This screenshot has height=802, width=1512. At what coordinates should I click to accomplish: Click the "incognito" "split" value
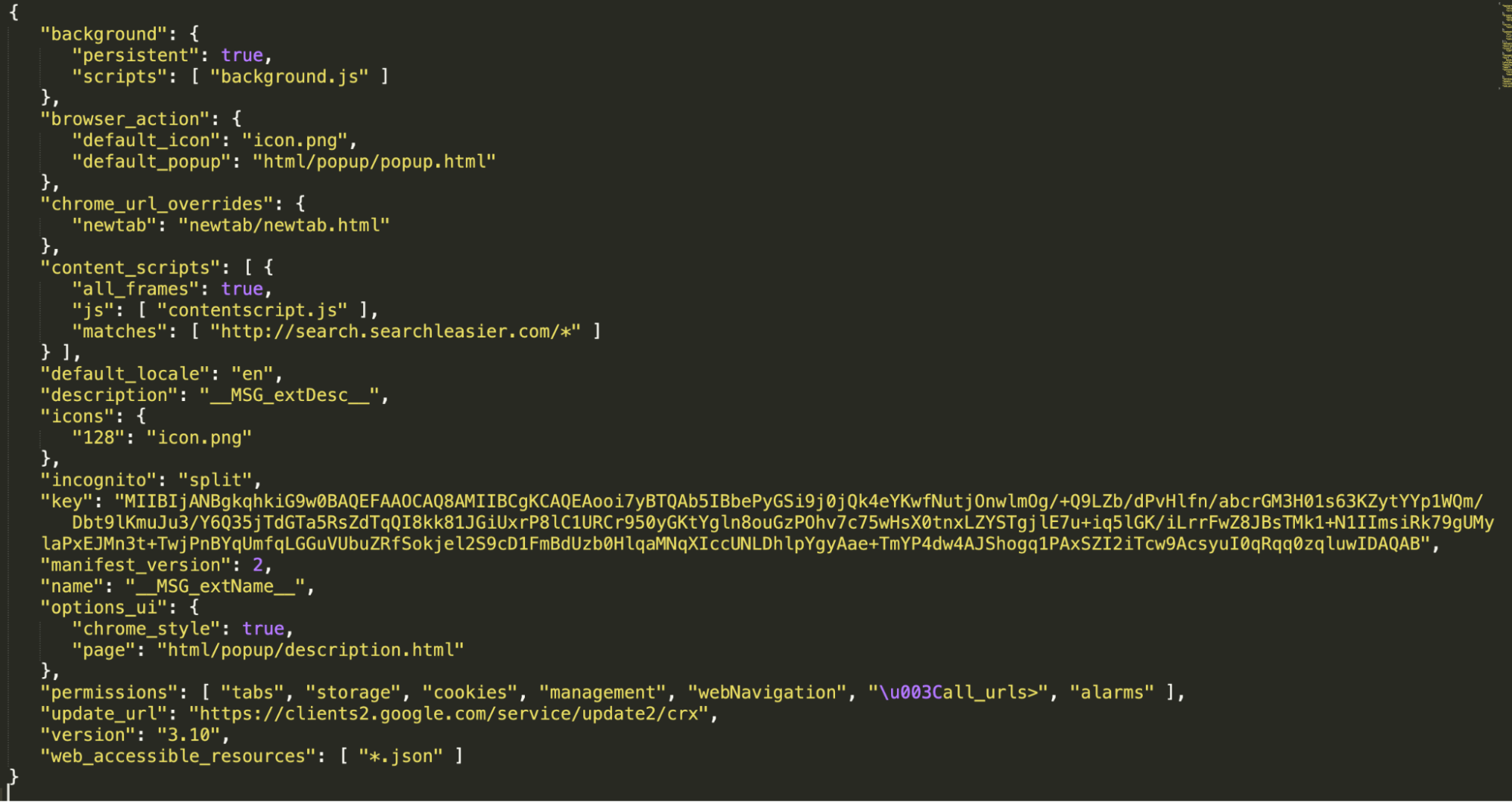pos(216,480)
